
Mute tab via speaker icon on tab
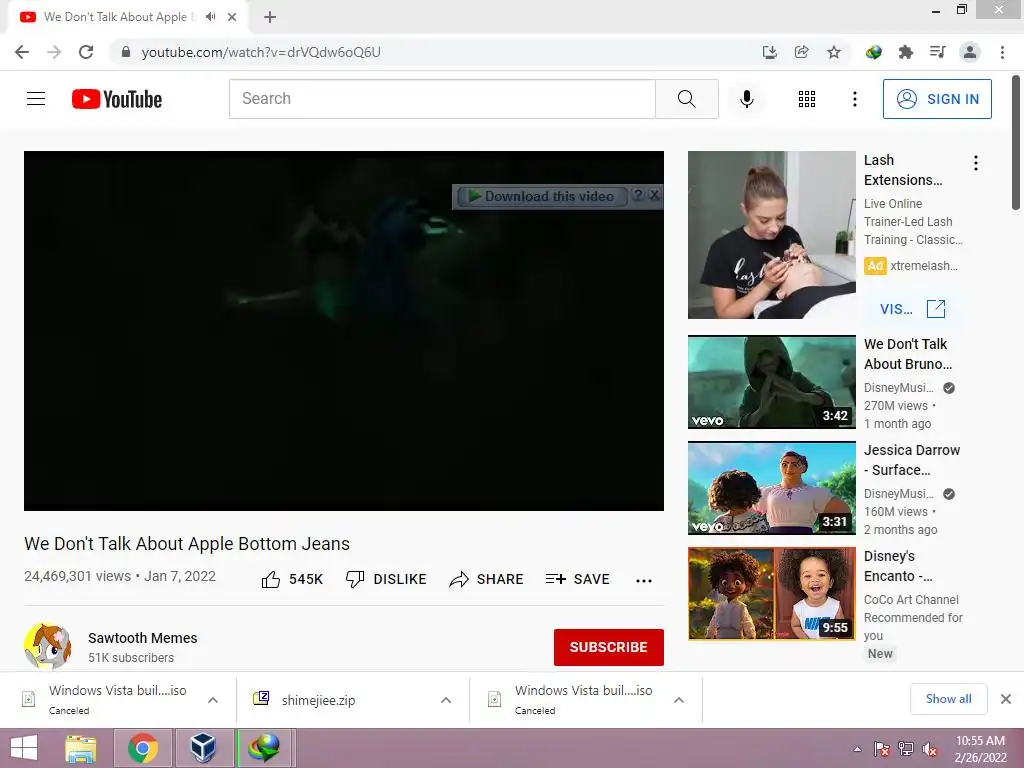click(210, 17)
